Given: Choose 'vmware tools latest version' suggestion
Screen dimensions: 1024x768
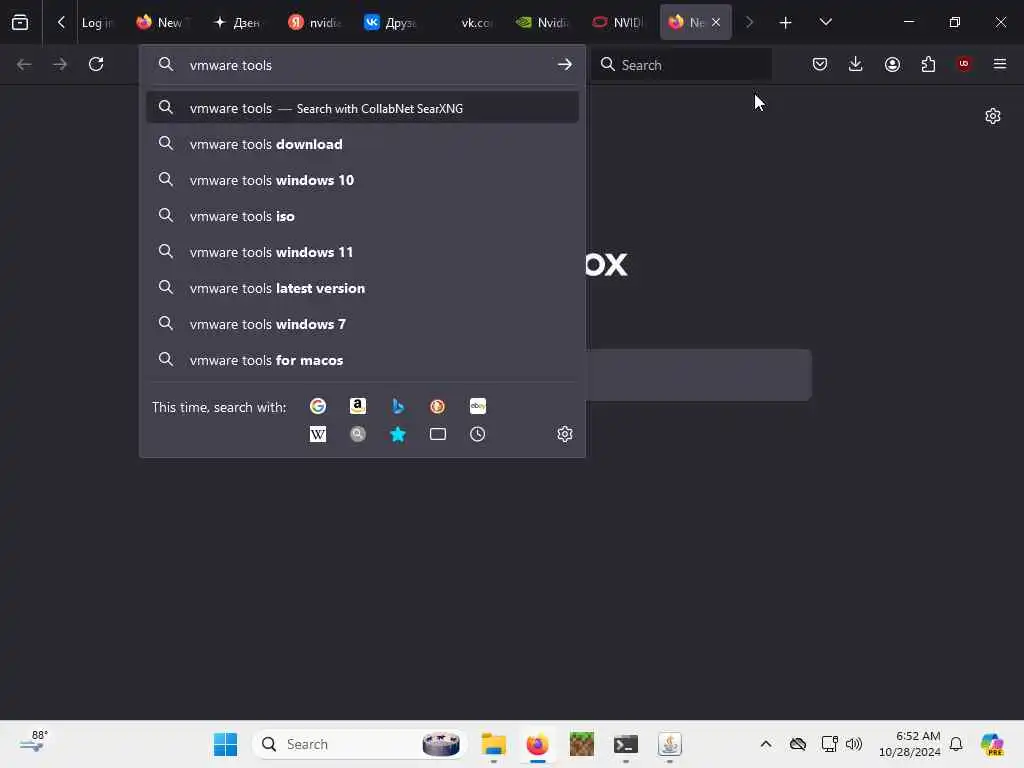Looking at the screenshot, I should pos(362,287).
